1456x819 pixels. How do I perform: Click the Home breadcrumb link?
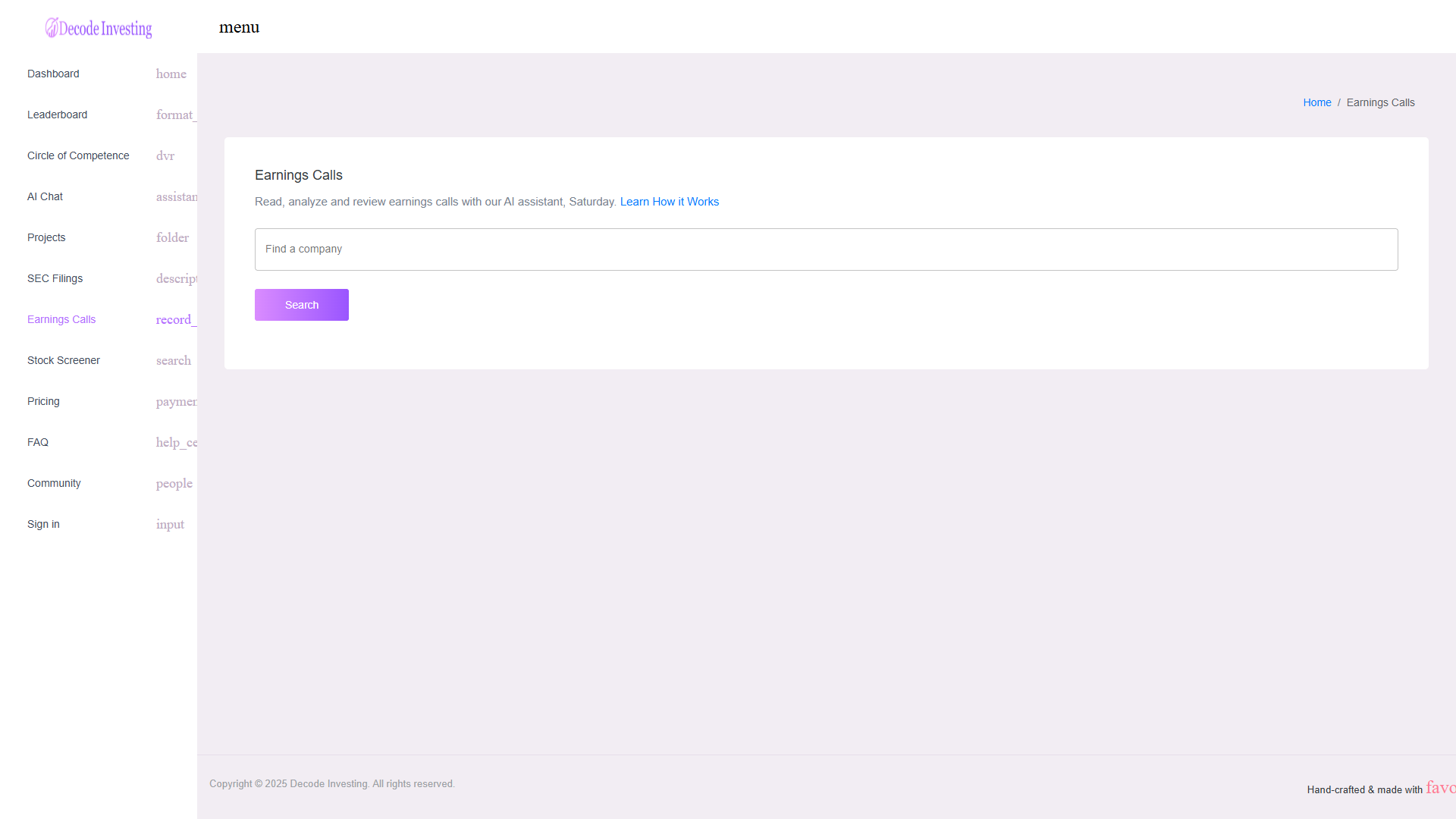(1317, 102)
